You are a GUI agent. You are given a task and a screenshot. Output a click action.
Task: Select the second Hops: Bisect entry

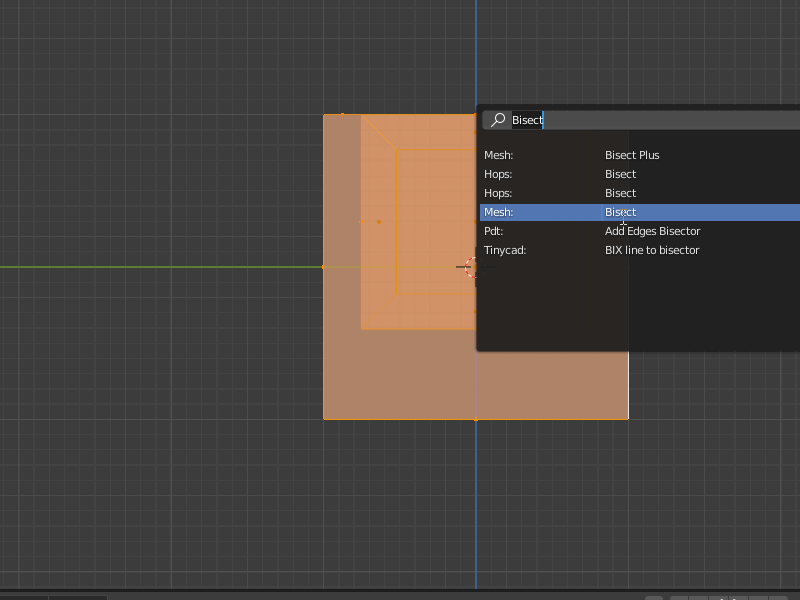tap(620, 193)
